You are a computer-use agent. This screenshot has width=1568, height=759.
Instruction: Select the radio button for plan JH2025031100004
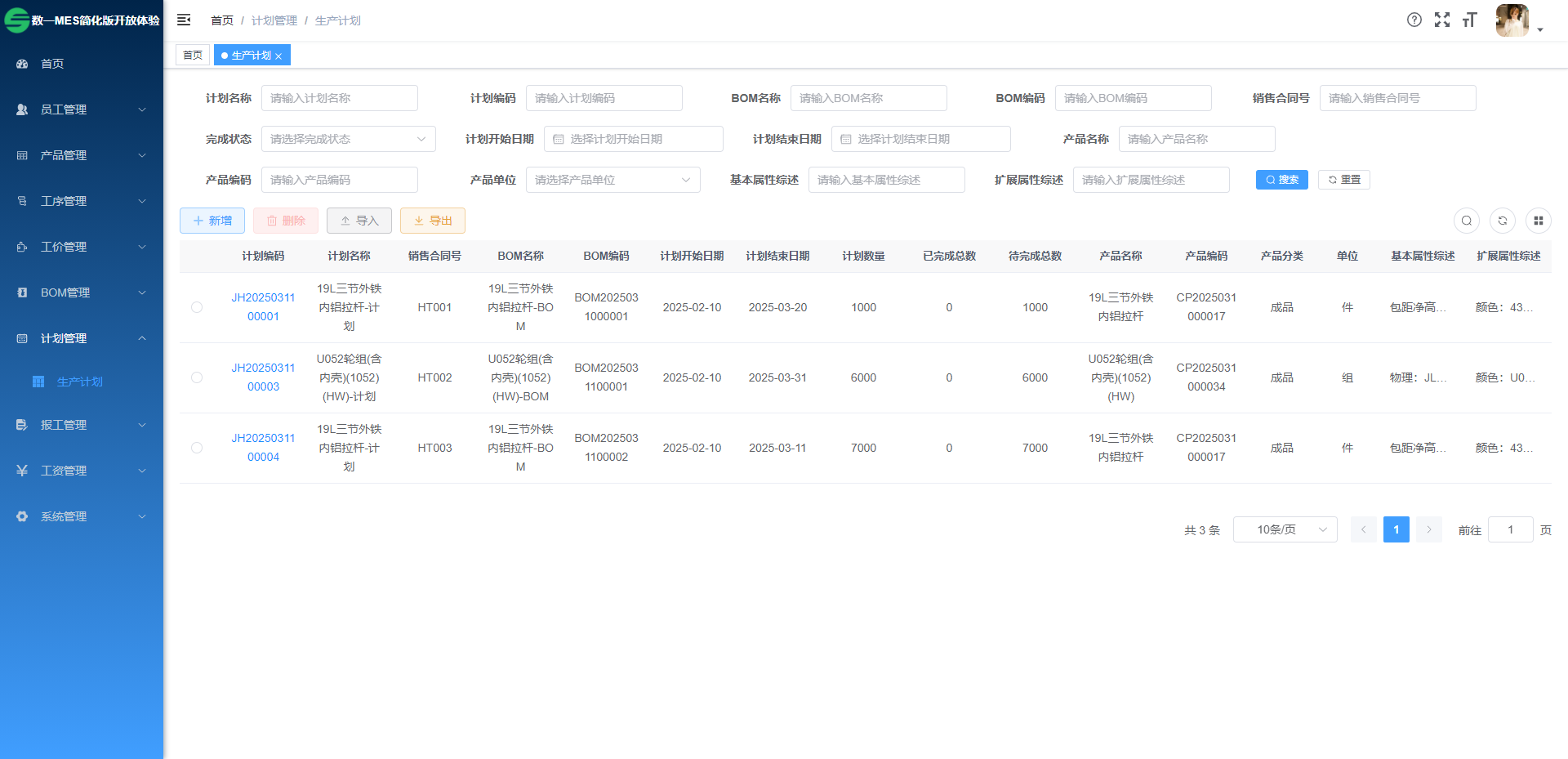pos(197,448)
